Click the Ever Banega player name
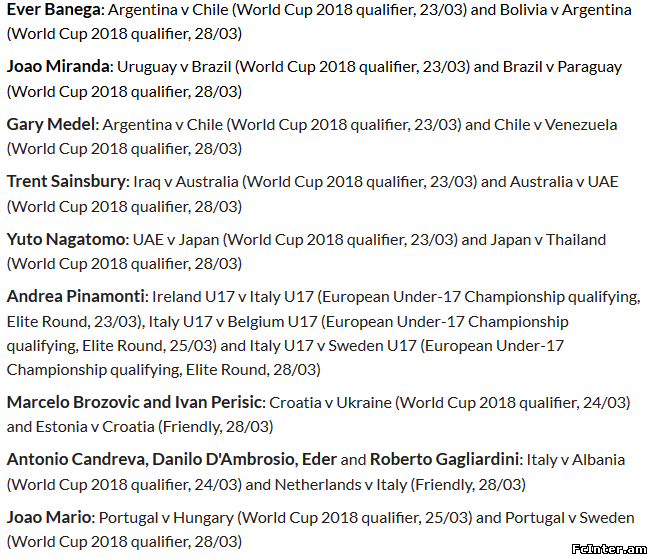Image resolution: width=652 pixels, height=559 pixels. [x=54, y=10]
